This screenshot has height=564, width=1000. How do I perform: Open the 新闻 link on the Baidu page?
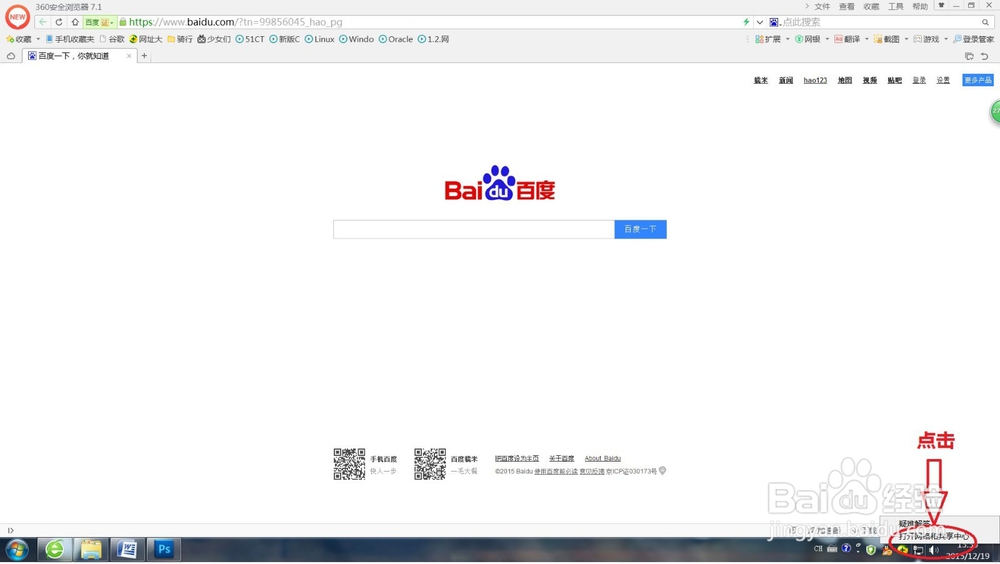coord(786,80)
